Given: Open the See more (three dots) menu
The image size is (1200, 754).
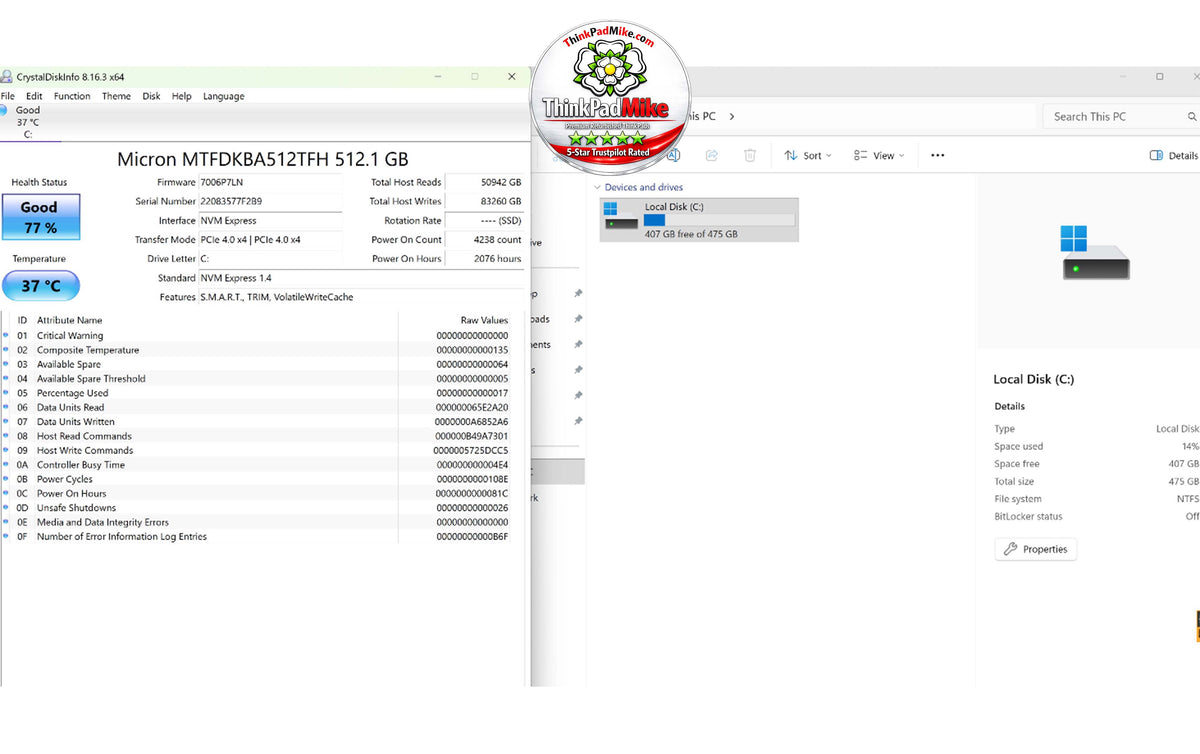Looking at the screenshot, I should tap(937, 155).
